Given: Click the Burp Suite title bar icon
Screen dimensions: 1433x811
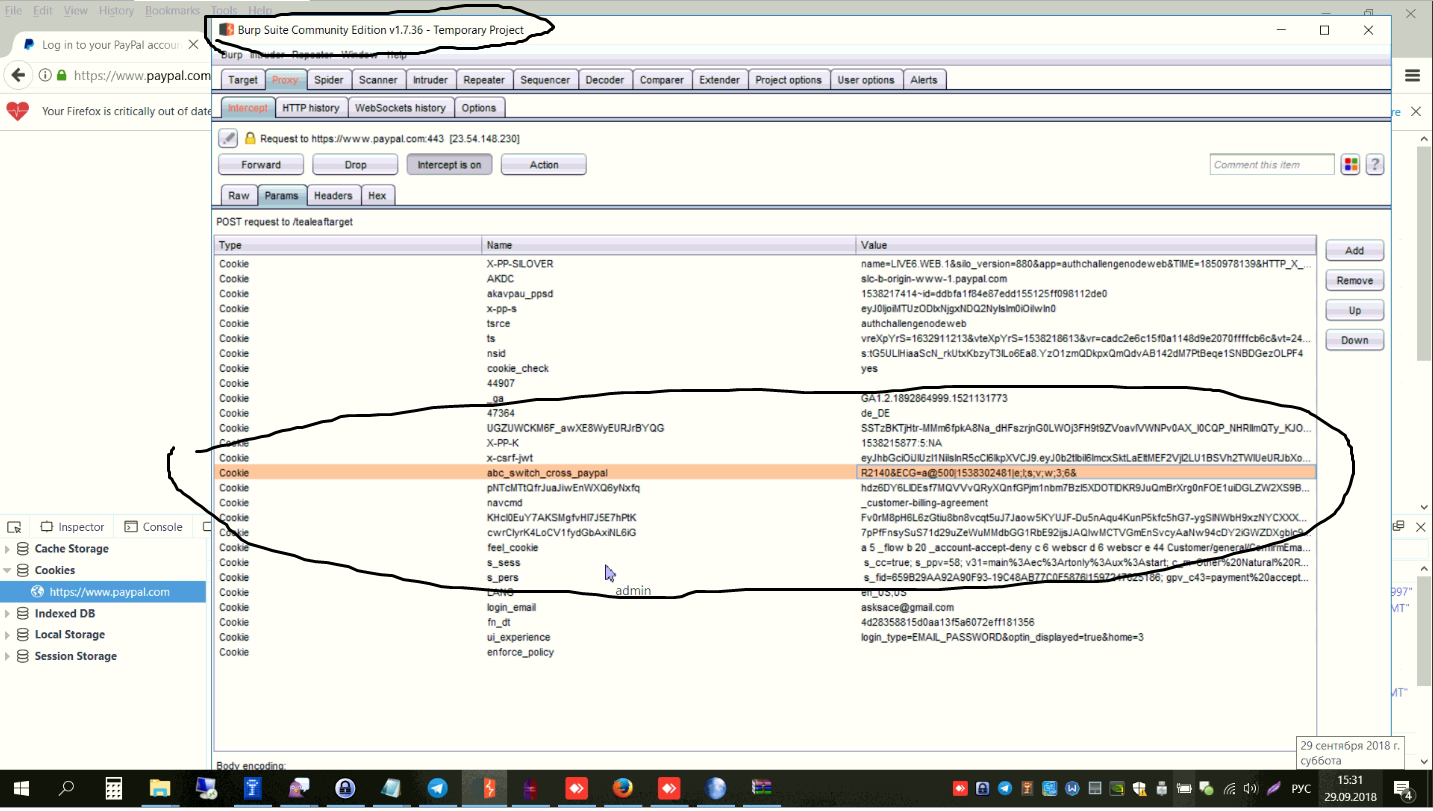Looking at the screenshot, I should coord(226,30).
